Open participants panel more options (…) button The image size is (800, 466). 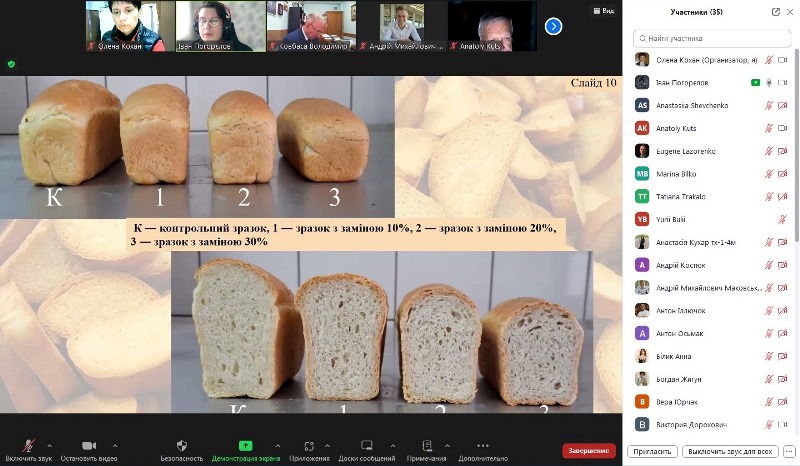click(x=789, y=452)
